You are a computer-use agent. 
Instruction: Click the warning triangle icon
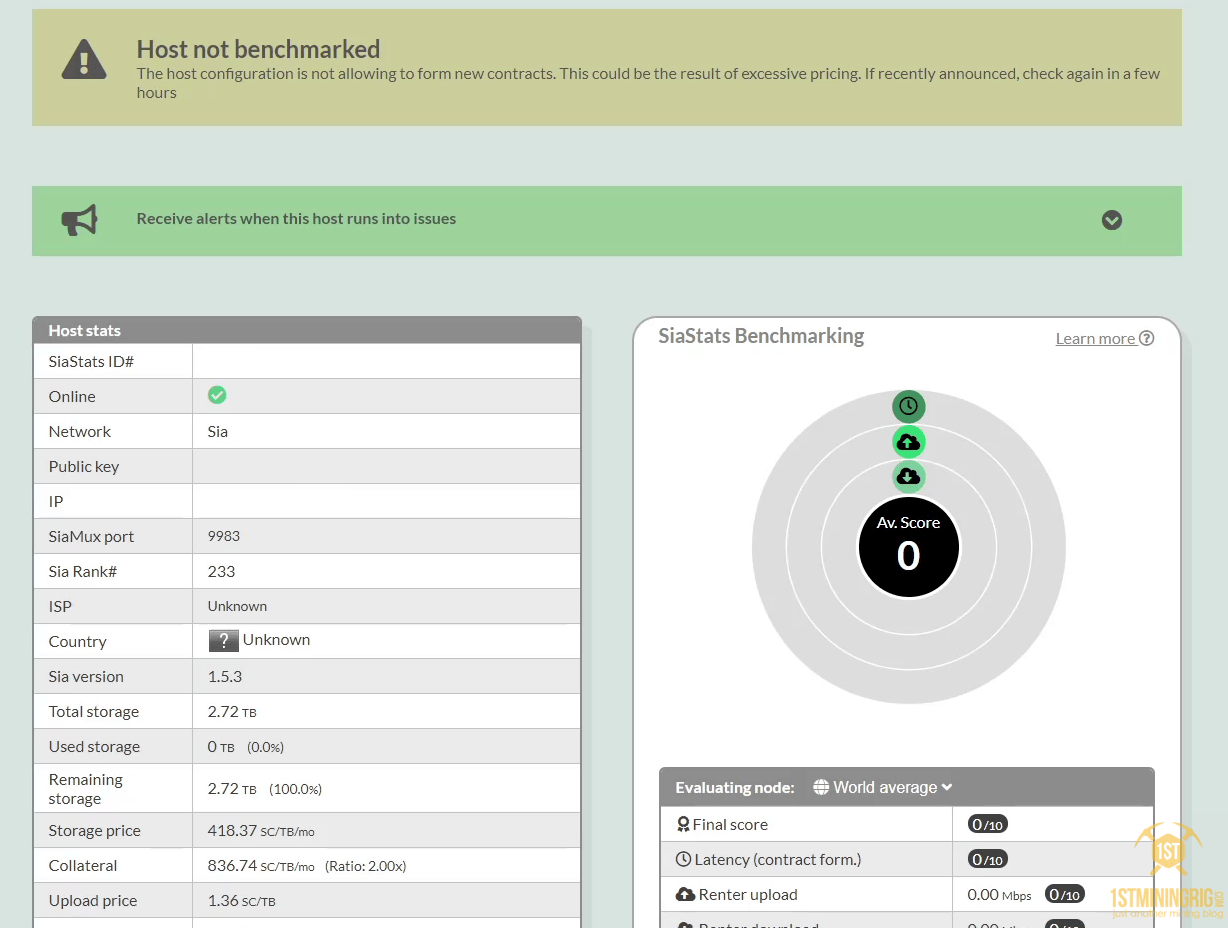(x=84, y=59)
